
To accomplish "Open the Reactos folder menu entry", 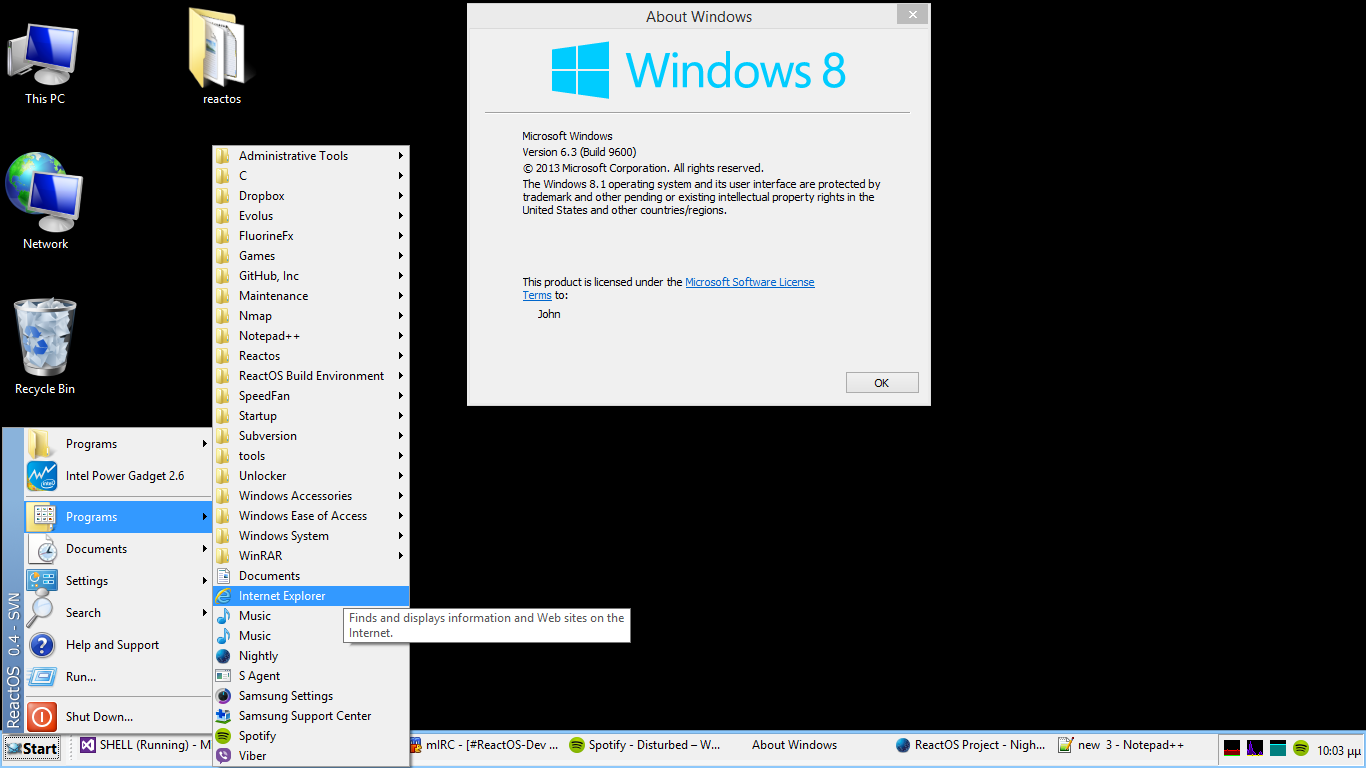I will click(311, 356).
